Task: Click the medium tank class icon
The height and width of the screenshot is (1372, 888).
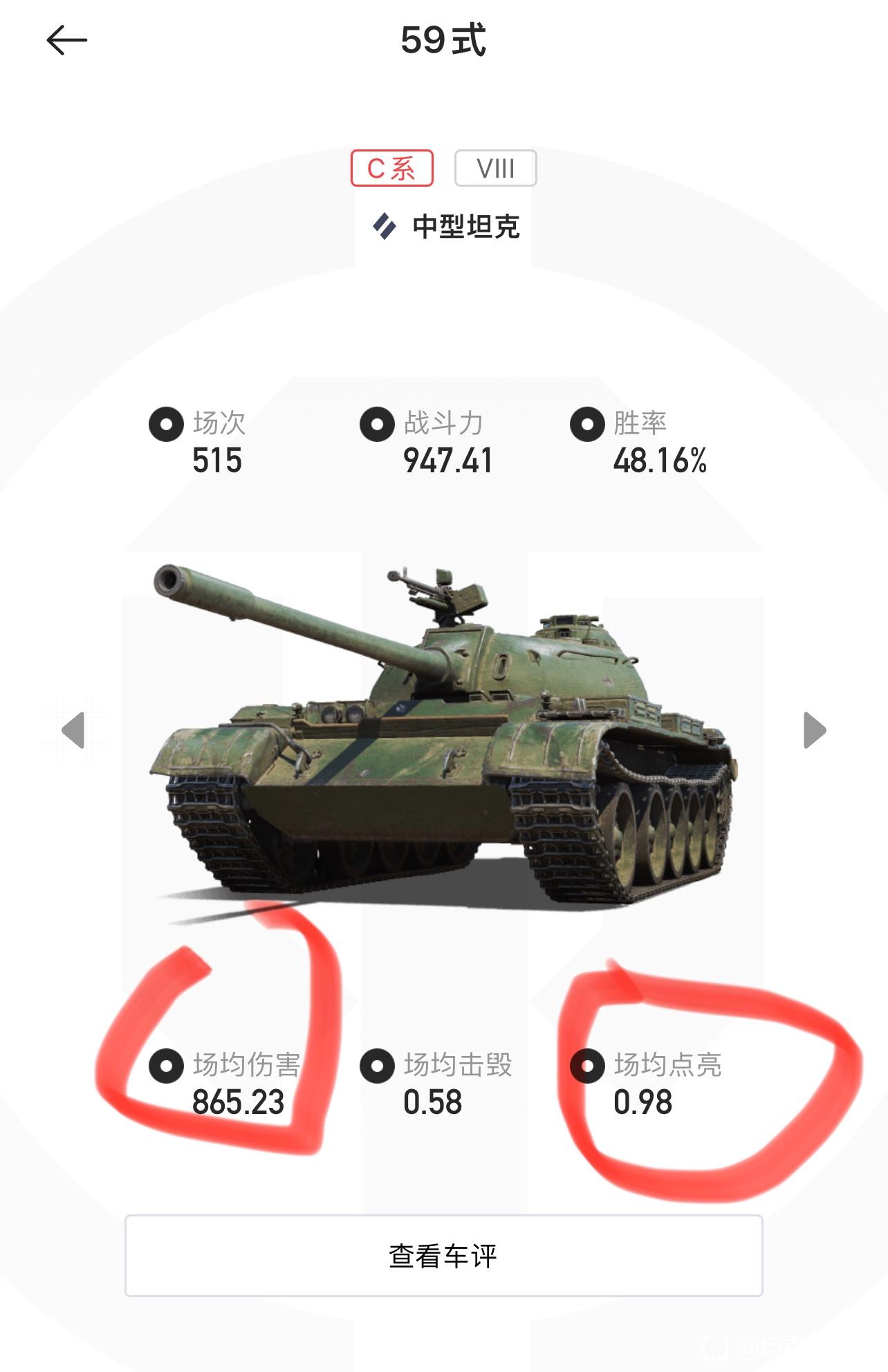Action: click(x=385, y=226)
